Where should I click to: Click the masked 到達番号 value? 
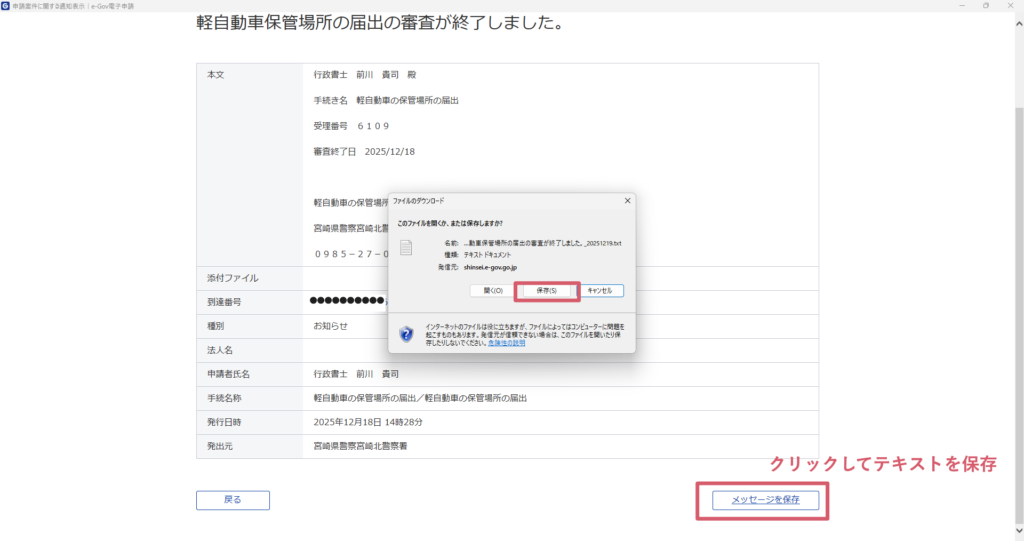346,301
